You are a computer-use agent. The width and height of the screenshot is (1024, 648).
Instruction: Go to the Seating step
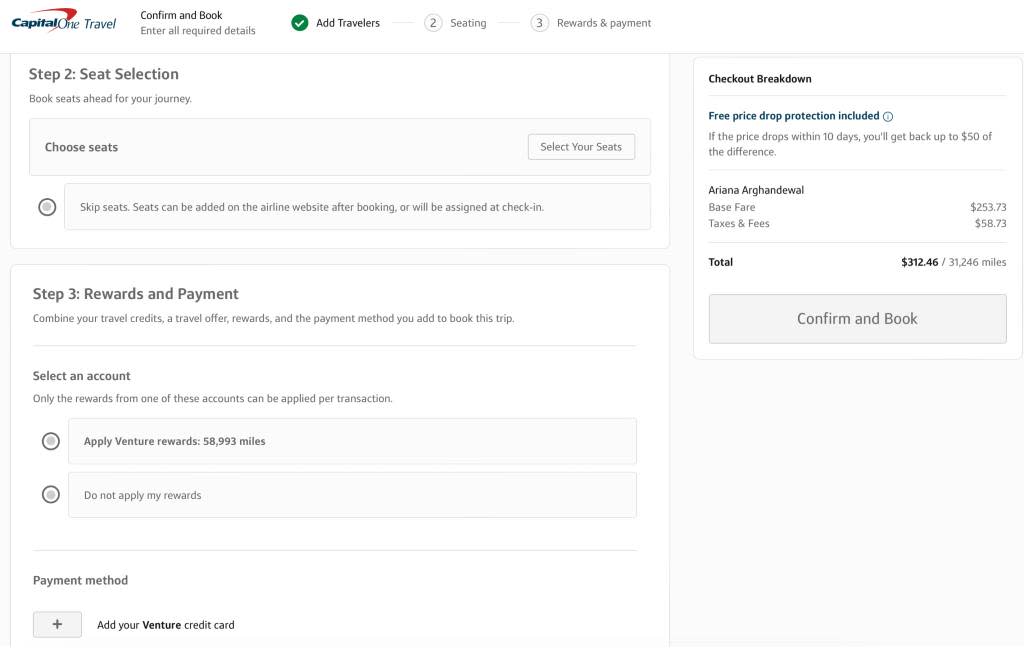pyautogui.click(x=468, y=23)
